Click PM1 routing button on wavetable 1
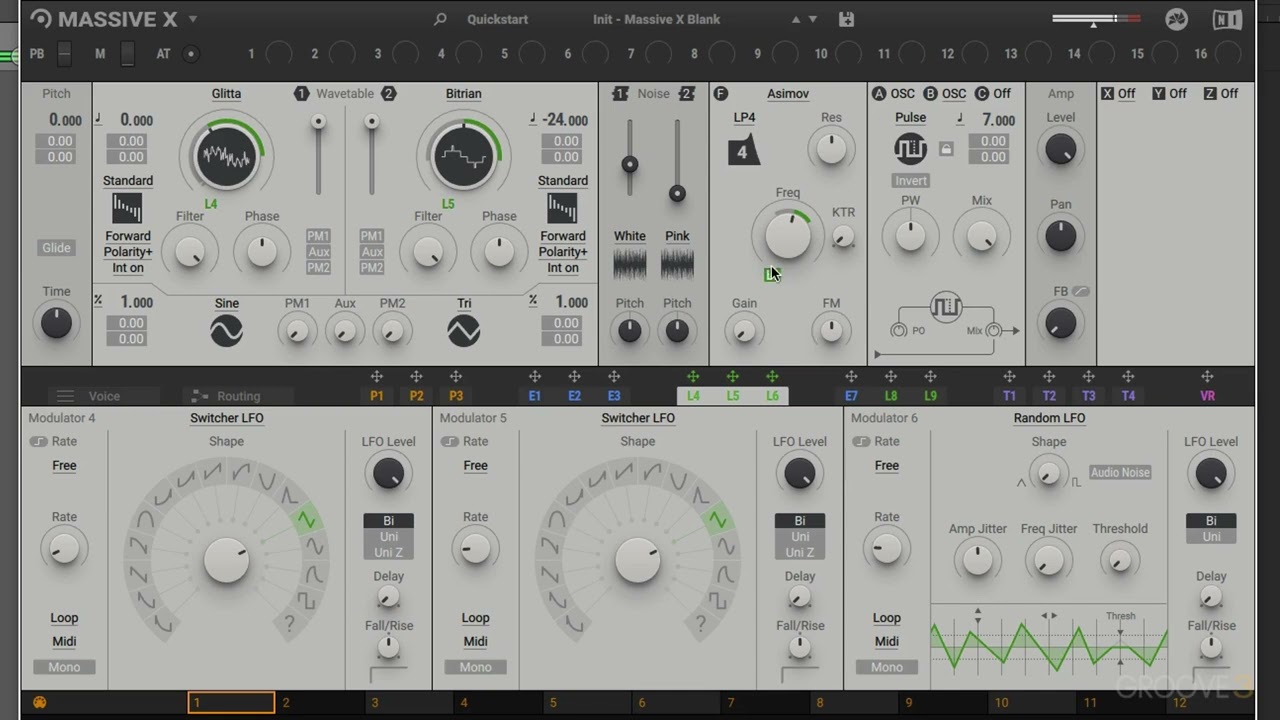Image resolution: width=1280 pixels, height=720 pixels. pyautogui.click(x=318, y=236)
